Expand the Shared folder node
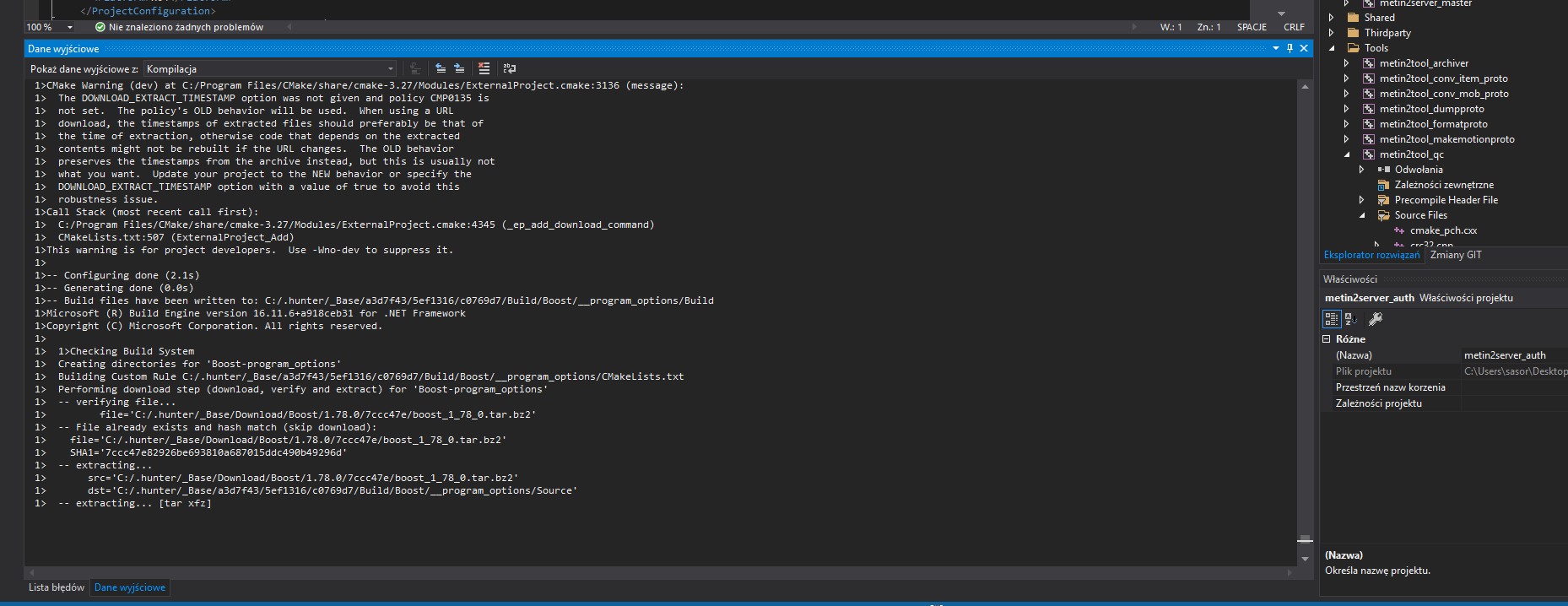The image size is (1568, 606). pyautogui.click(x=1332, y=18)
